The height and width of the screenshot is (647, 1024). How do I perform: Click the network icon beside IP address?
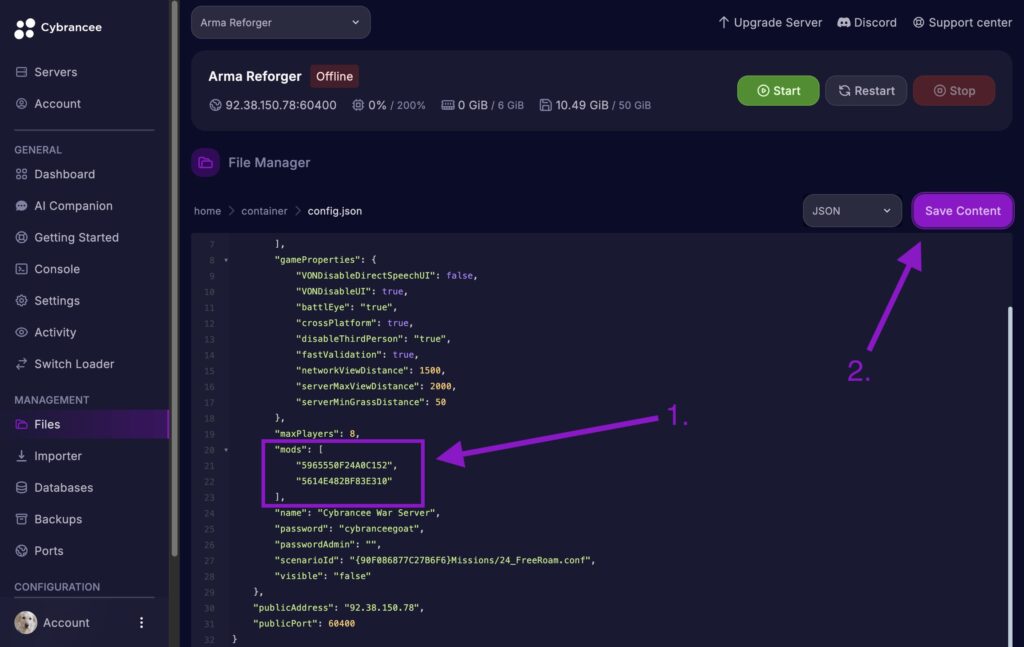pos(216,105)
